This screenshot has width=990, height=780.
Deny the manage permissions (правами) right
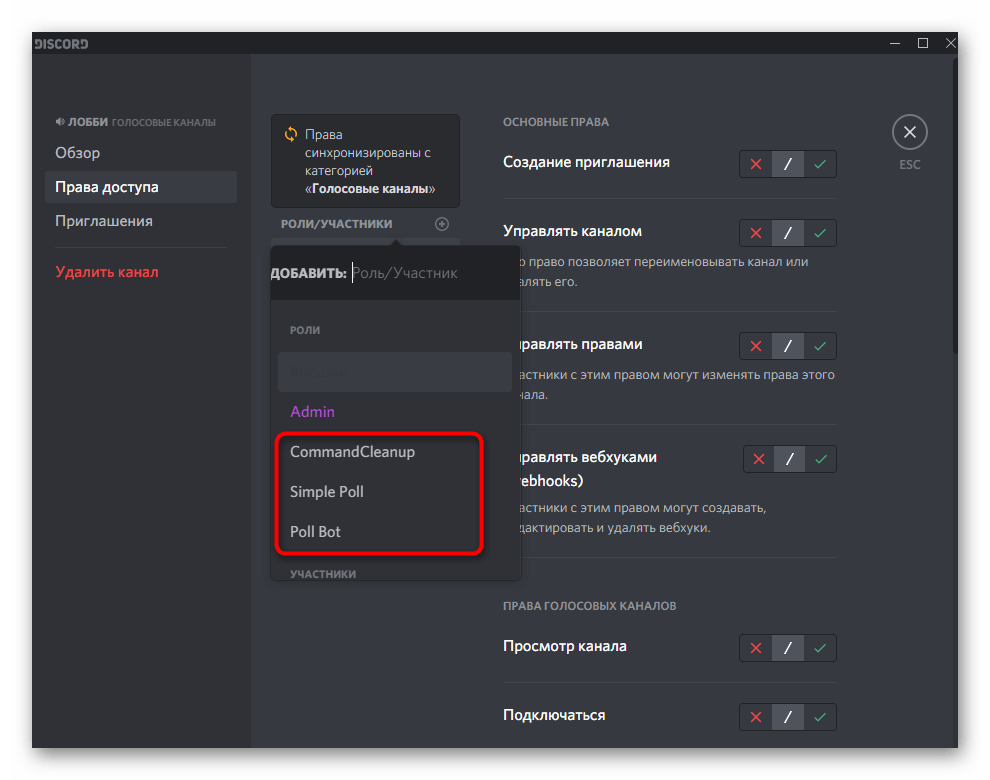tap(756, 346)
